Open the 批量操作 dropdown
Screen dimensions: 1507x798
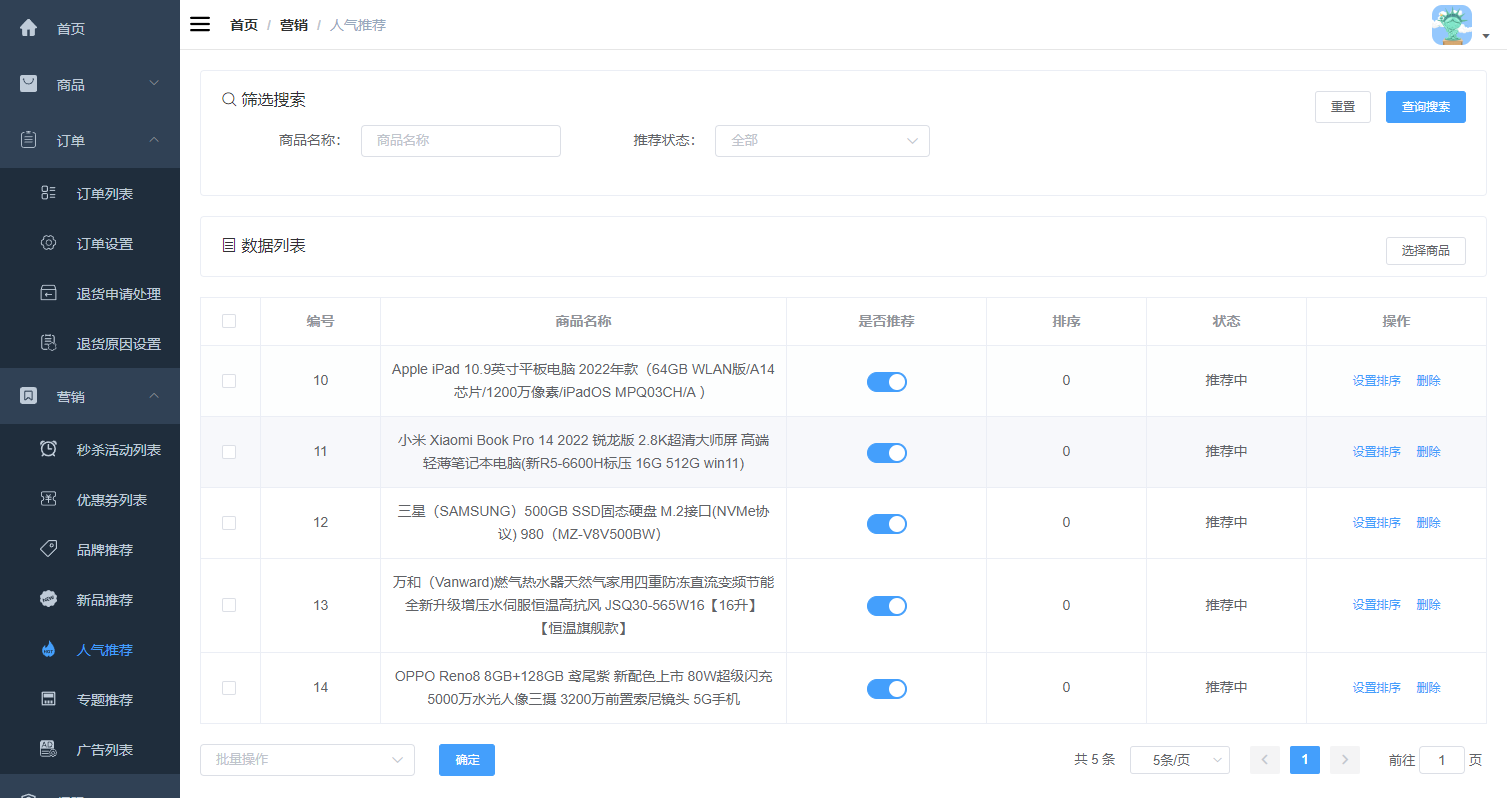click(307, 760)
